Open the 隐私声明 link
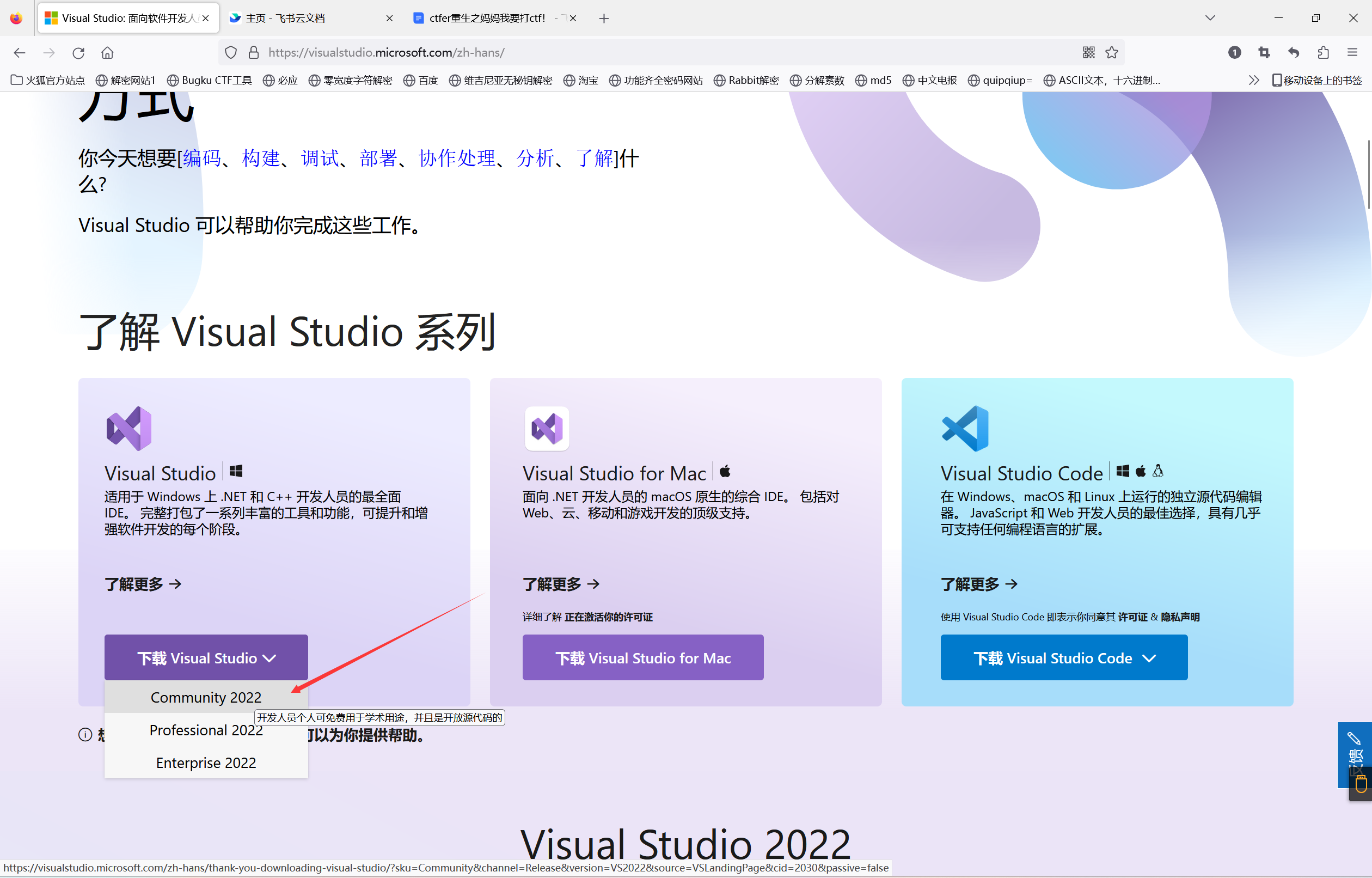The height and width of the screenshot is (878, 1372). 1180,618
